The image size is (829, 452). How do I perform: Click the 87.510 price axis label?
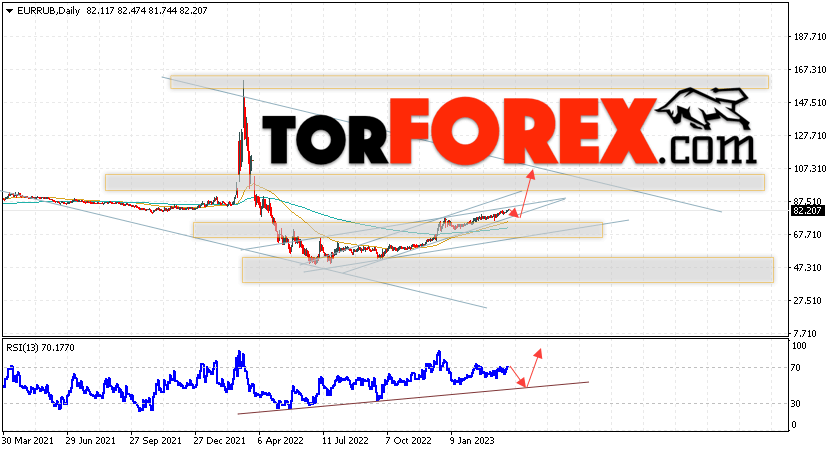click(x=809, y=201)
